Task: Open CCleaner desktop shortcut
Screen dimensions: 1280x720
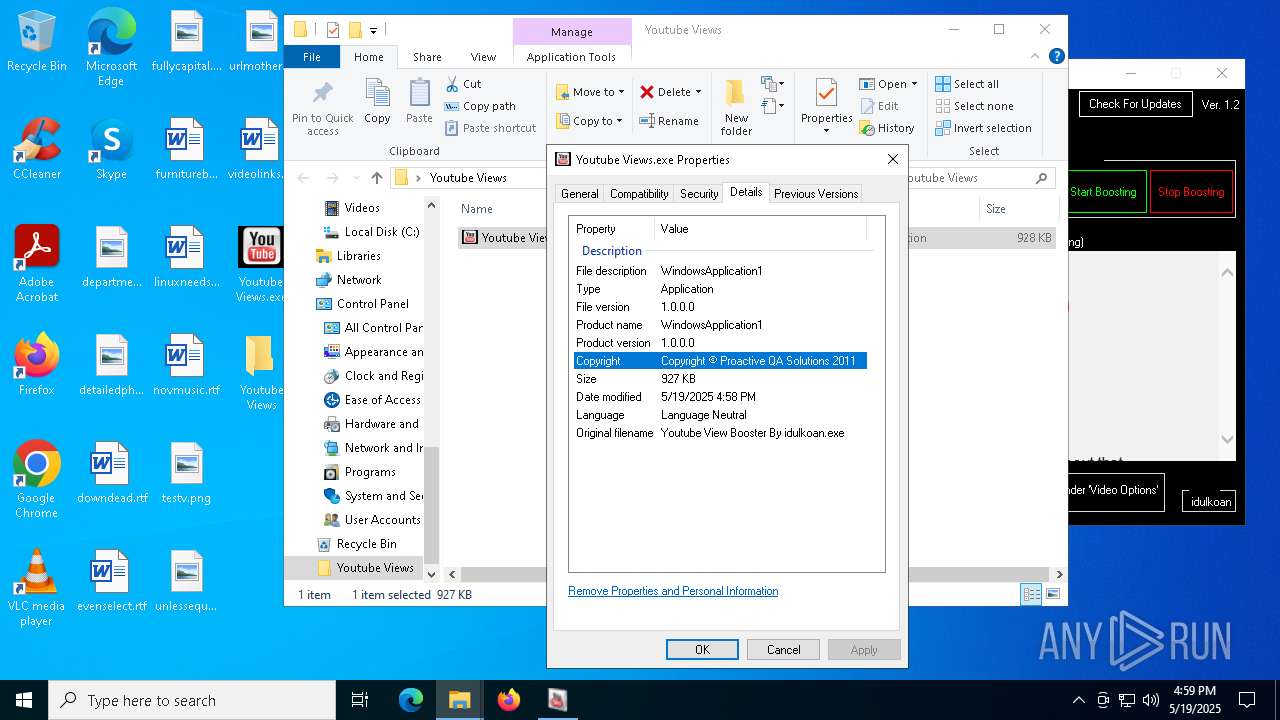Action: click(x=37, y=149)
